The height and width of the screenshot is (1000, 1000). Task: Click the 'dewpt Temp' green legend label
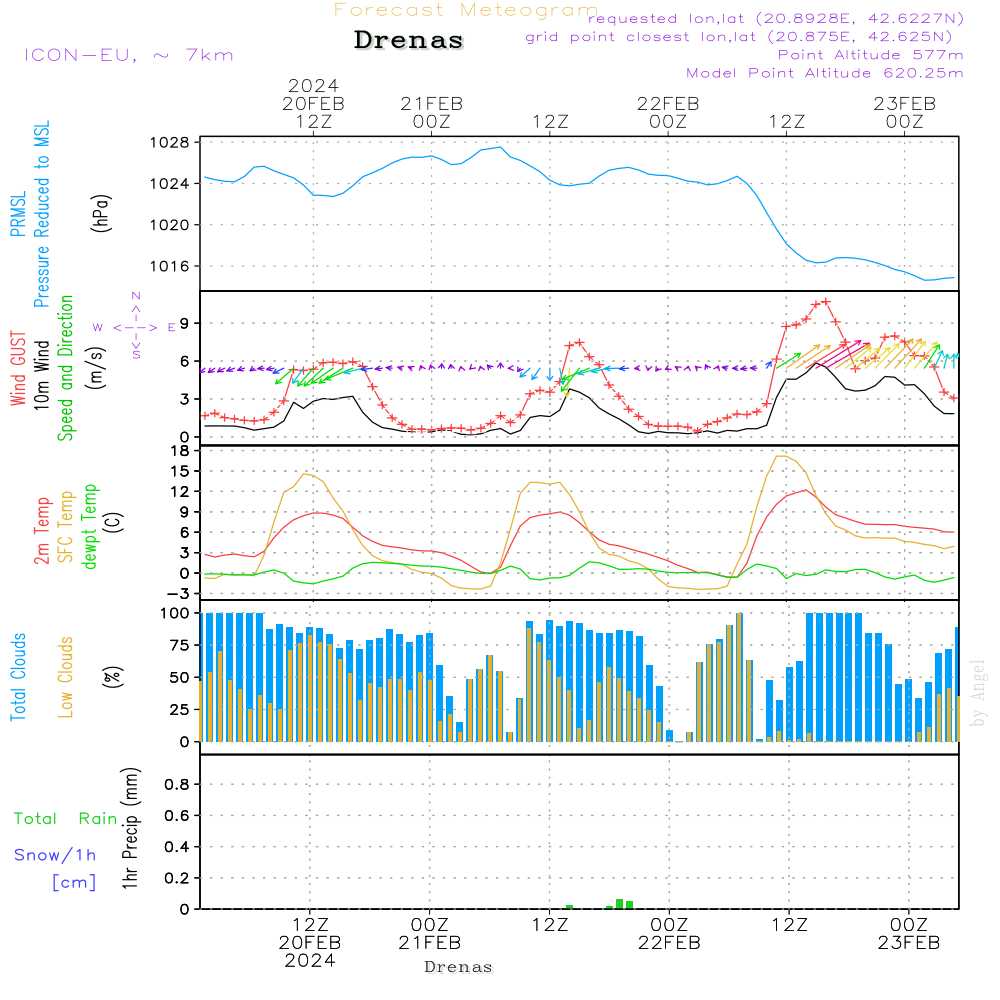click(x=89, y=527)
